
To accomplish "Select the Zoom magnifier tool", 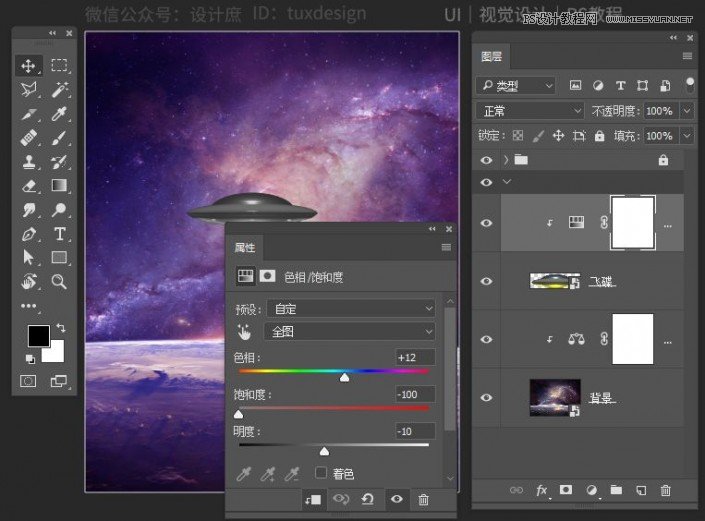I will [59, 281].
